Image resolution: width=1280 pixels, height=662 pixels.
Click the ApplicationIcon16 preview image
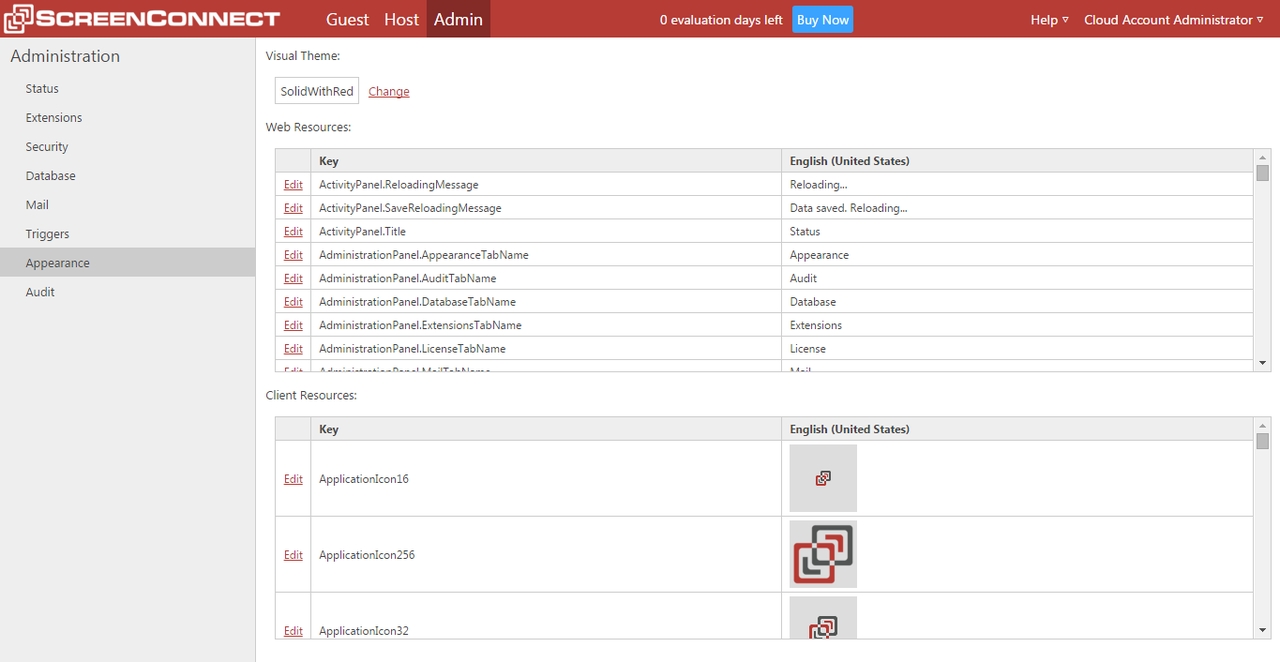coord(822,478)
